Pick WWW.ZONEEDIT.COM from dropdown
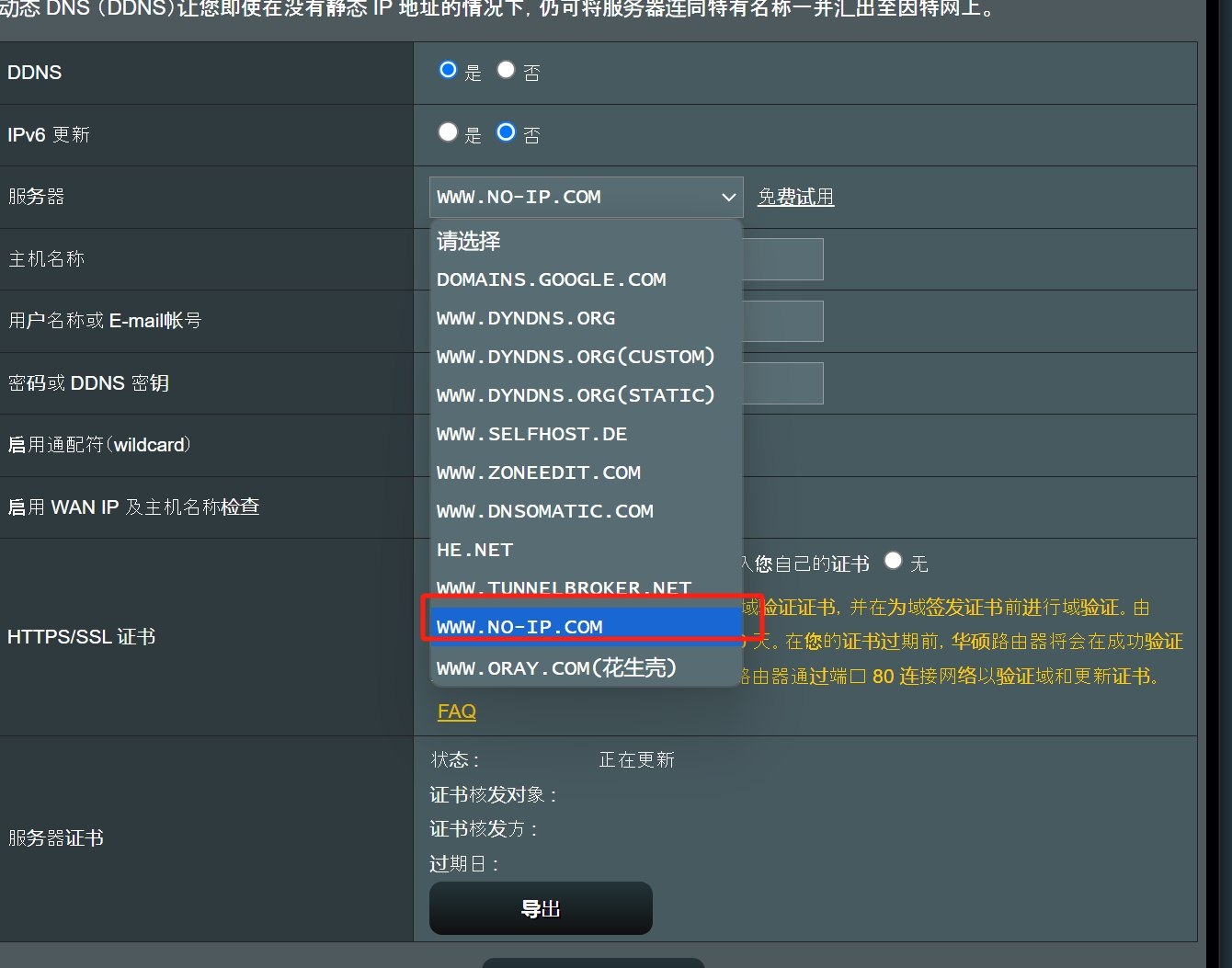1232x968 pixels. click(x=586, y=473)
